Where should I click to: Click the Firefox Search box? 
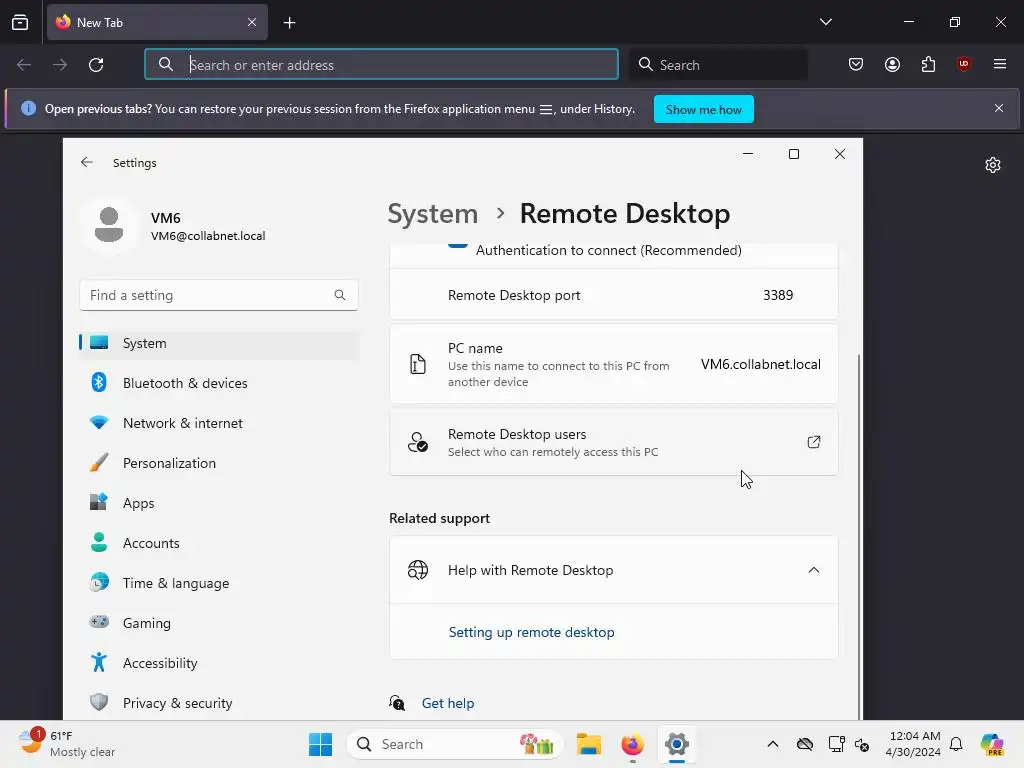click(718, 64)
